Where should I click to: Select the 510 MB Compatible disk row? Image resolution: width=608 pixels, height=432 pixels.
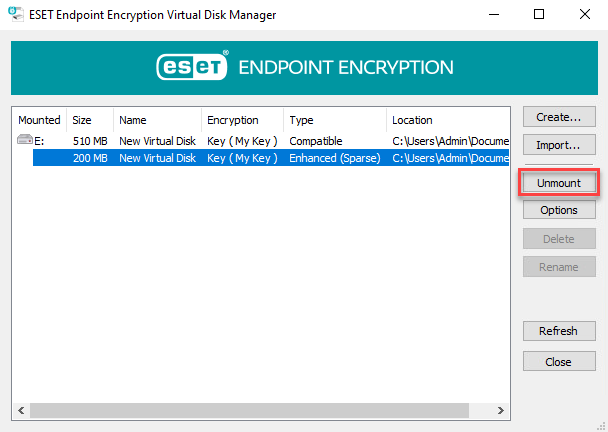(x=263, y=141)
